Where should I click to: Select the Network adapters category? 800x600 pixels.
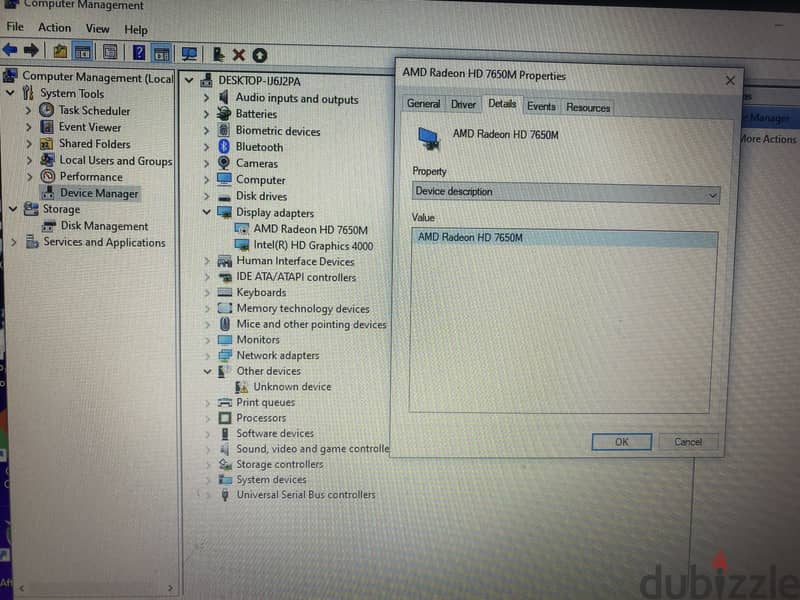point(278,355)
